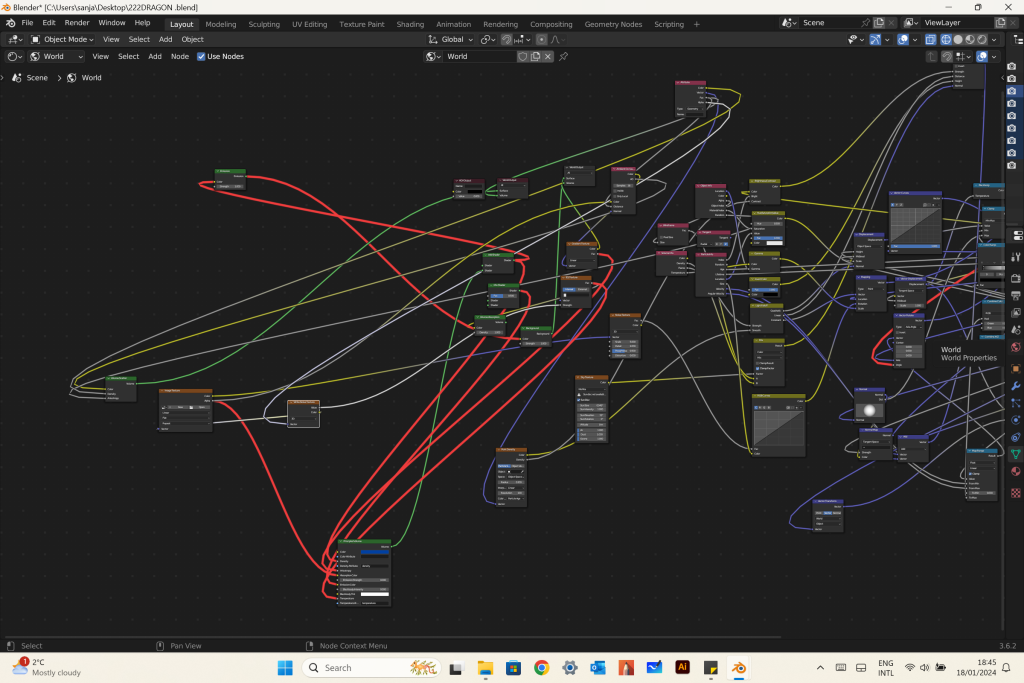Uncheck the Use Nodes checkbox

[x=201, y=56]
